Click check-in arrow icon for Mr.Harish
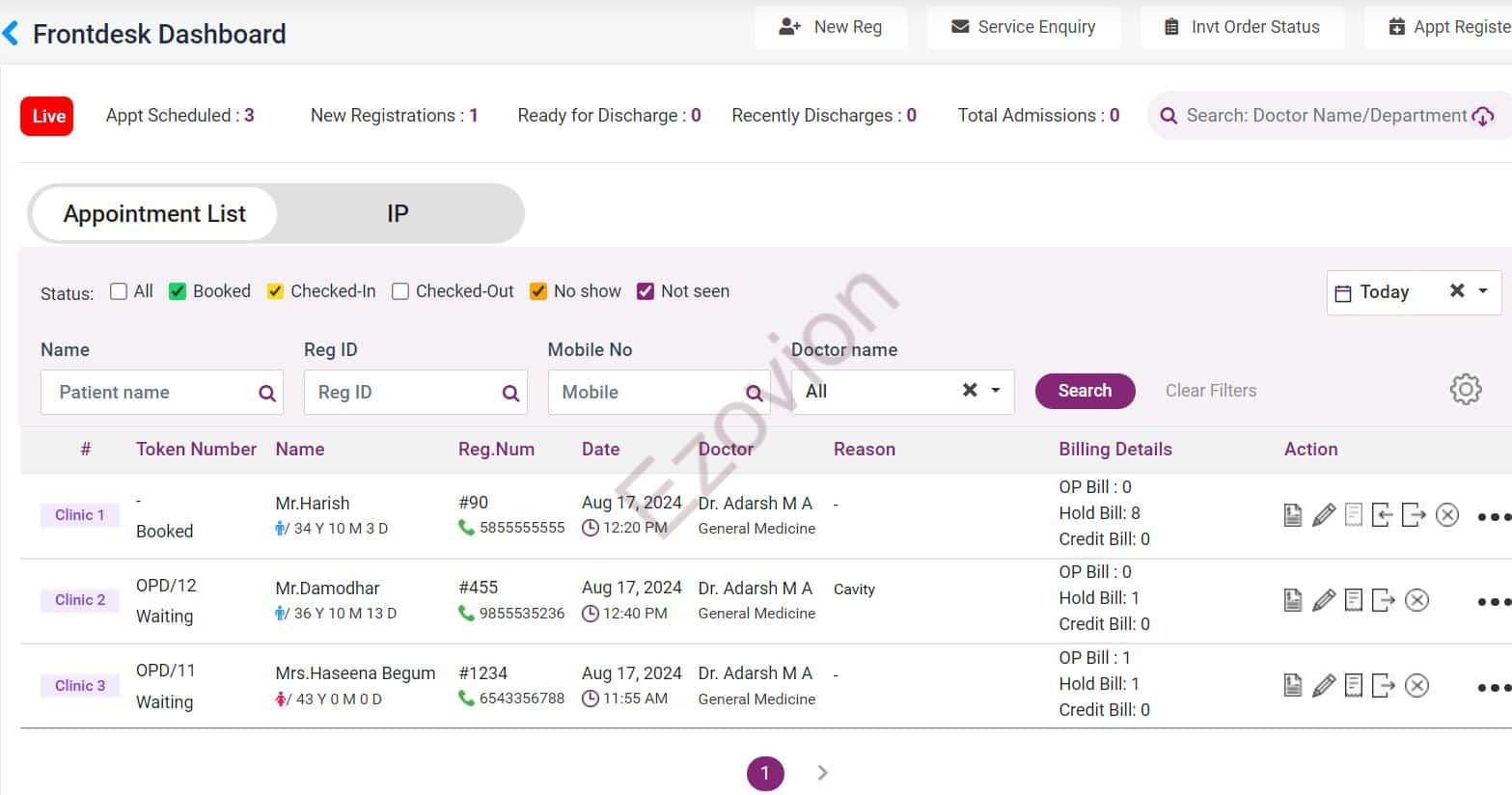The height and width of the screenshot is (795, 1512). [1382, 515]
